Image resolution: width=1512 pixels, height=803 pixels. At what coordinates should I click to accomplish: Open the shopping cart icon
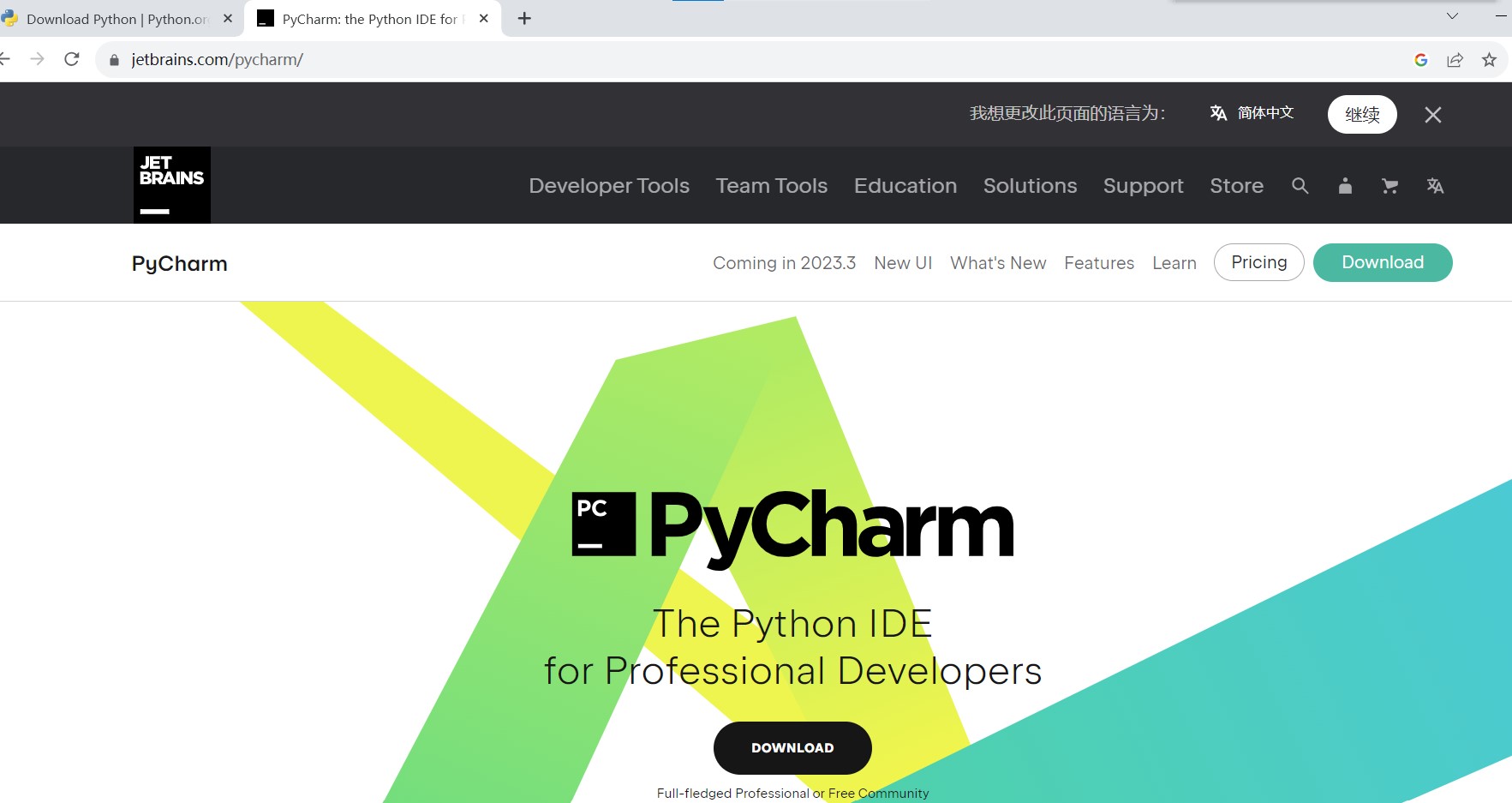pyautogui.click(x=1389, y=186)
